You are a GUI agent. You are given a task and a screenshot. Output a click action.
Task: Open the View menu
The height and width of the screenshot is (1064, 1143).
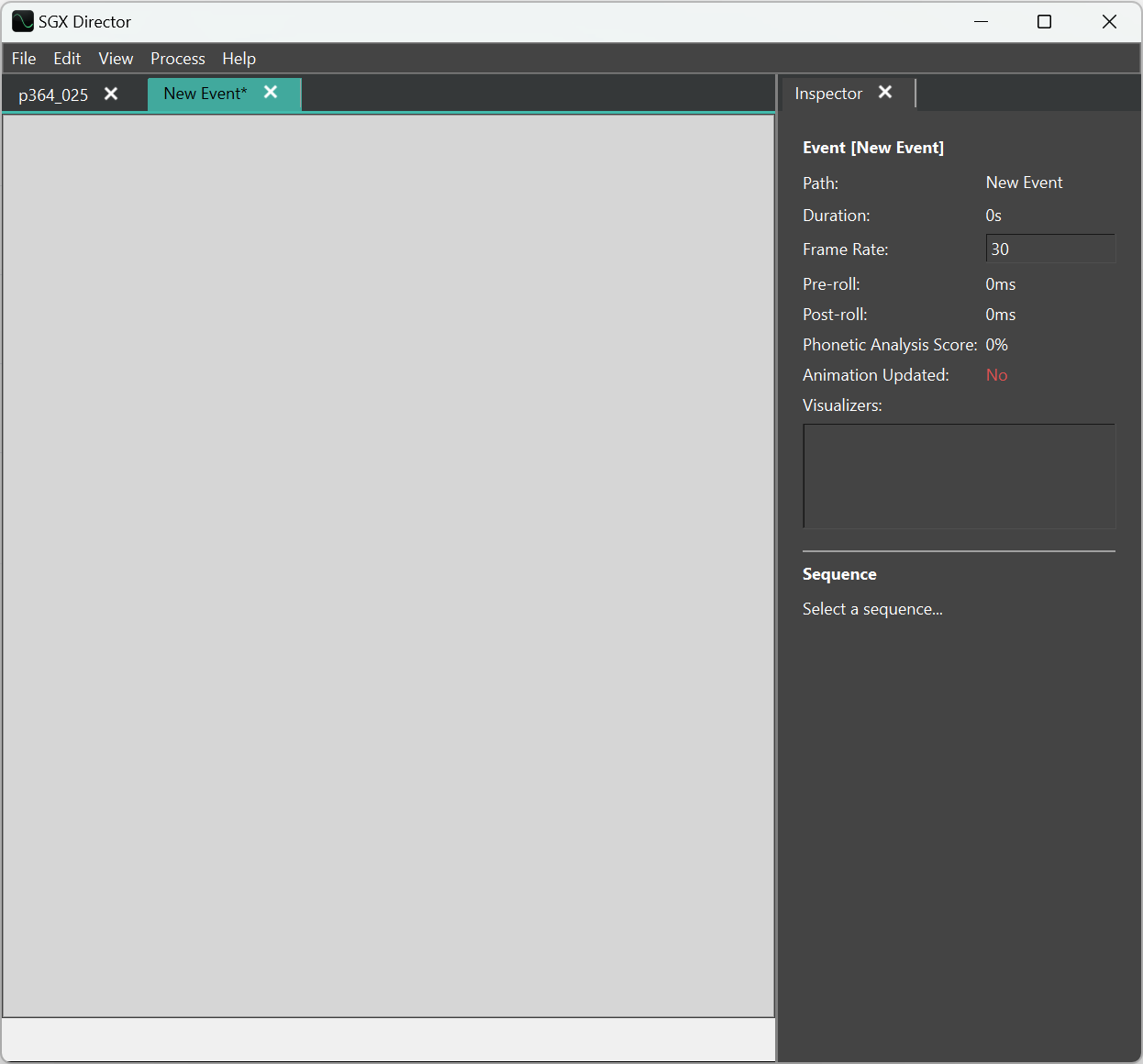click(x=116, y=59)
